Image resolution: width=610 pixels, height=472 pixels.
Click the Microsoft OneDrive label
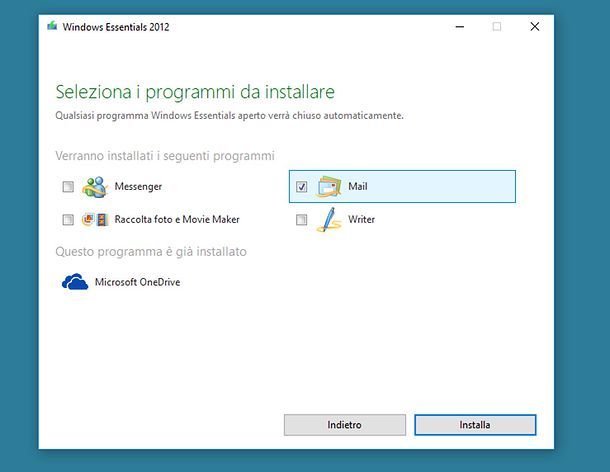pyautogui.click(x=138, y=282)
